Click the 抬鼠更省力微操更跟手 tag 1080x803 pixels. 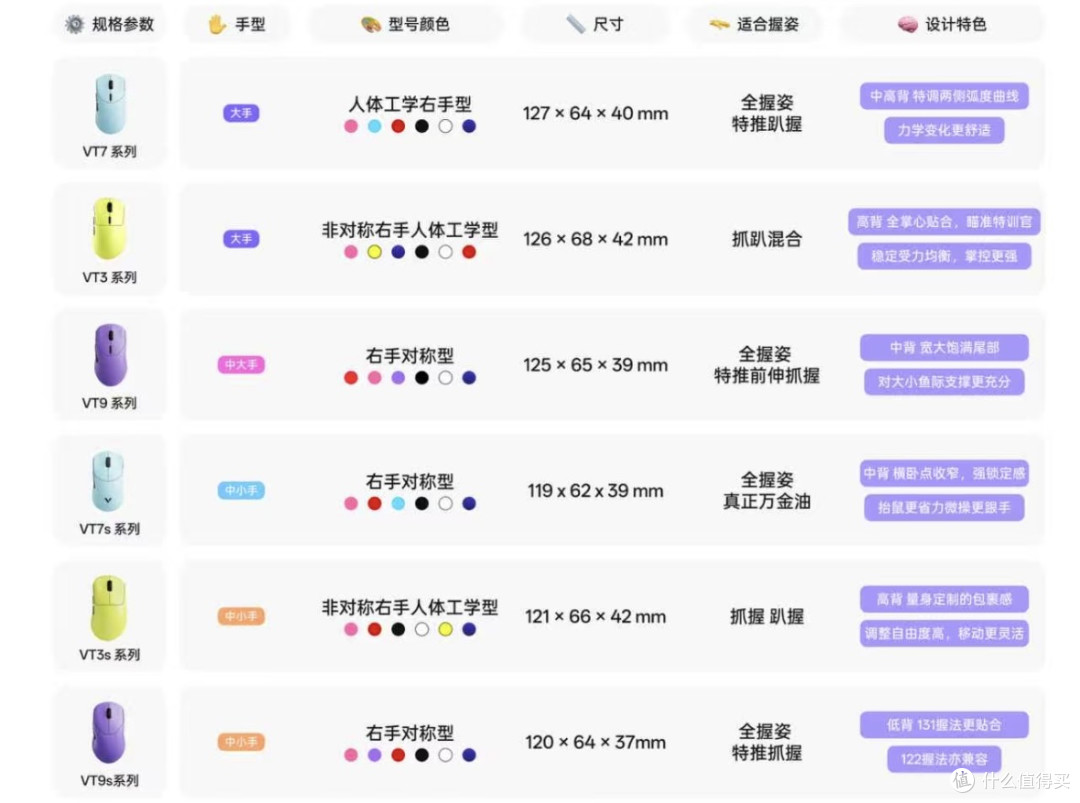tap(944, 508)
